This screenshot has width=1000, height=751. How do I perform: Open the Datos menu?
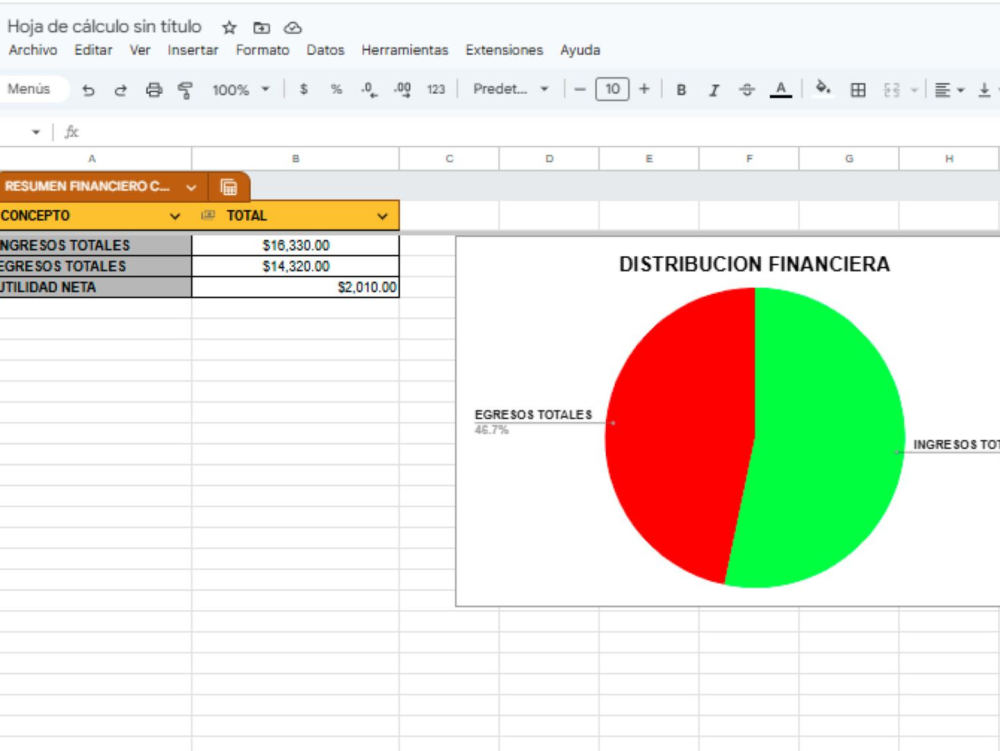(x=325, y=50)
